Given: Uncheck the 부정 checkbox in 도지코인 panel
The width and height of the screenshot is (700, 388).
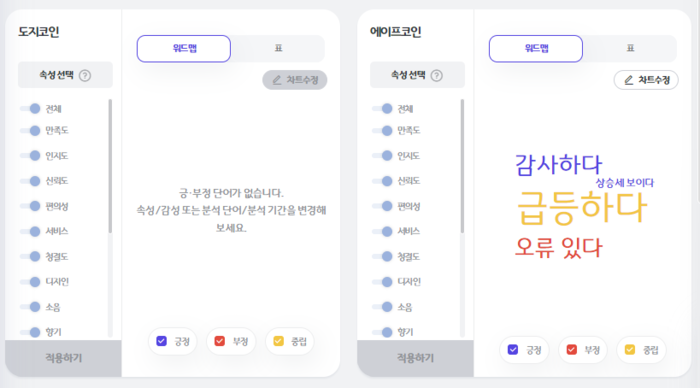Looking at the screenshot, I should point(220,341).
